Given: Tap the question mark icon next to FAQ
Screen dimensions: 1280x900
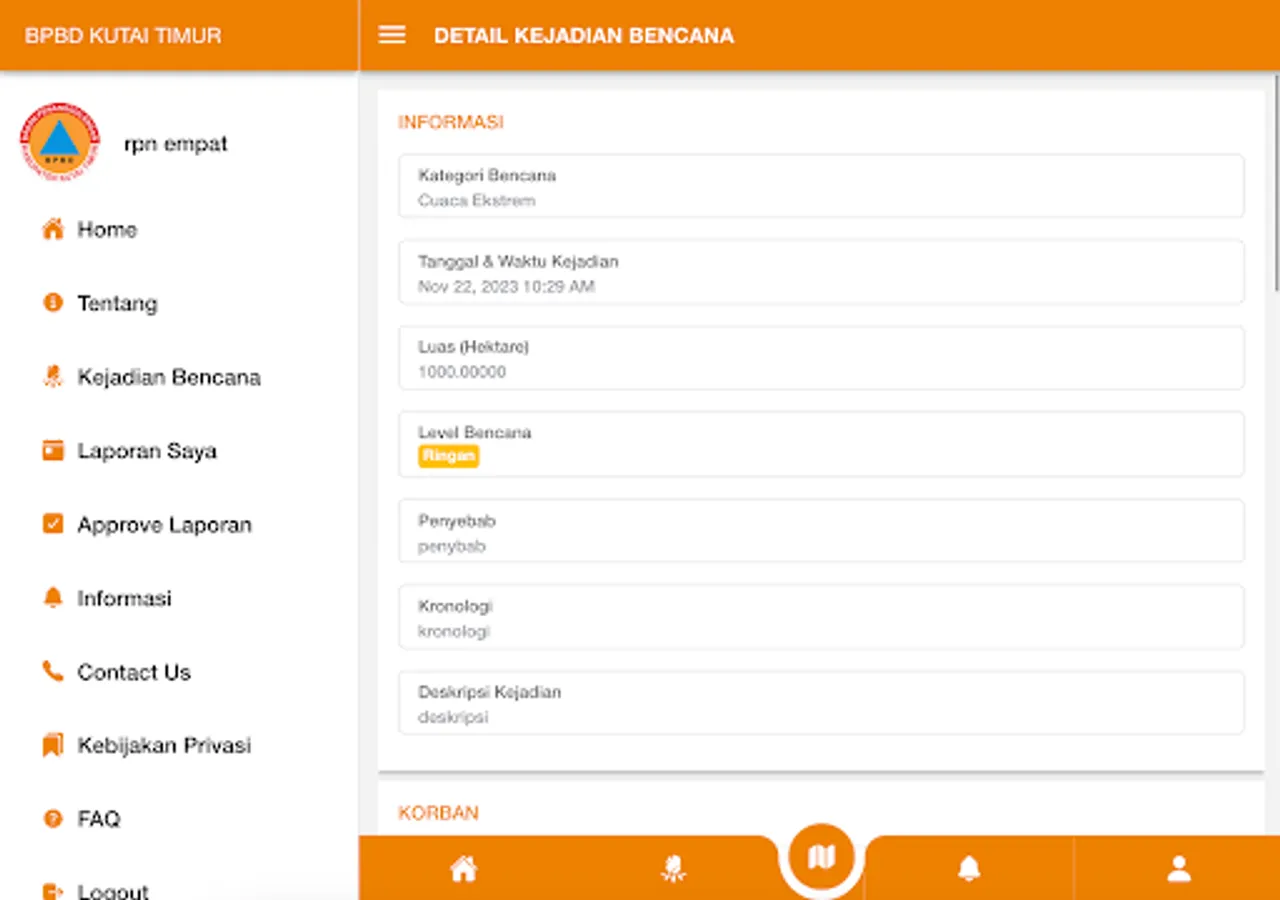Looking at the screenshot, I should tap(52, 818).
